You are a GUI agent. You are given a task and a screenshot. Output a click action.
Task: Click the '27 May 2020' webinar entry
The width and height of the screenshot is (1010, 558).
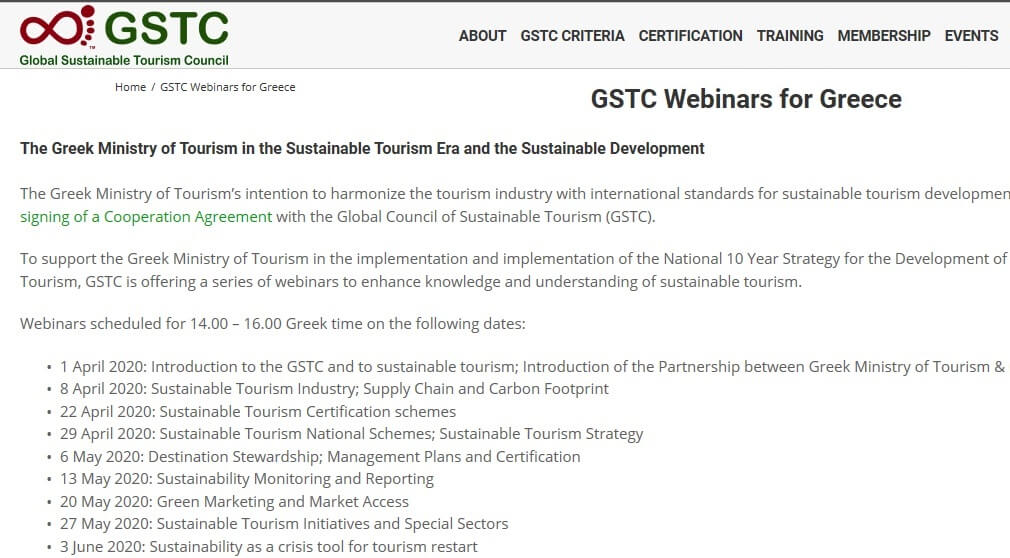click(x=283, y=524)
